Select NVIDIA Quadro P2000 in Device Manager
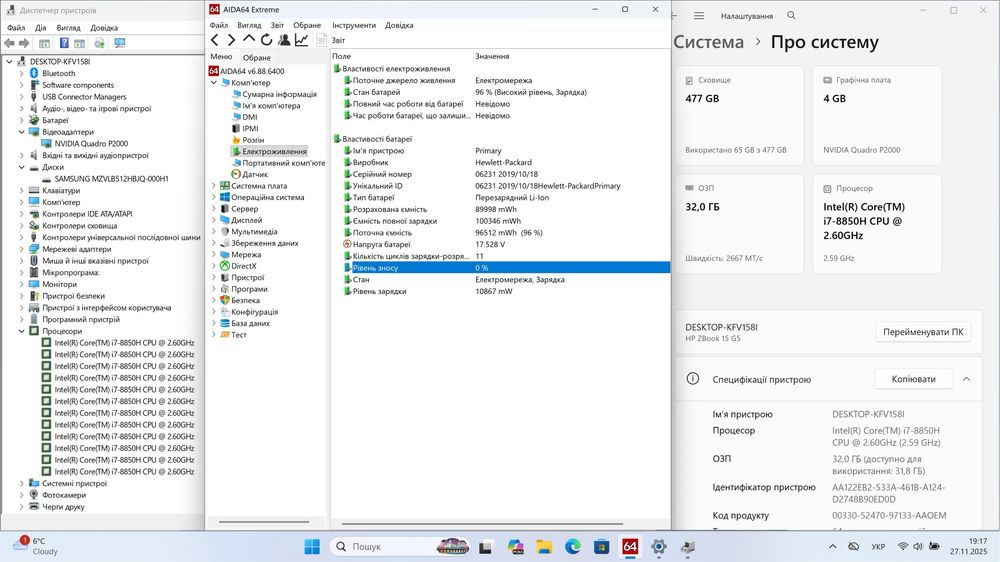 click(91, 144)
